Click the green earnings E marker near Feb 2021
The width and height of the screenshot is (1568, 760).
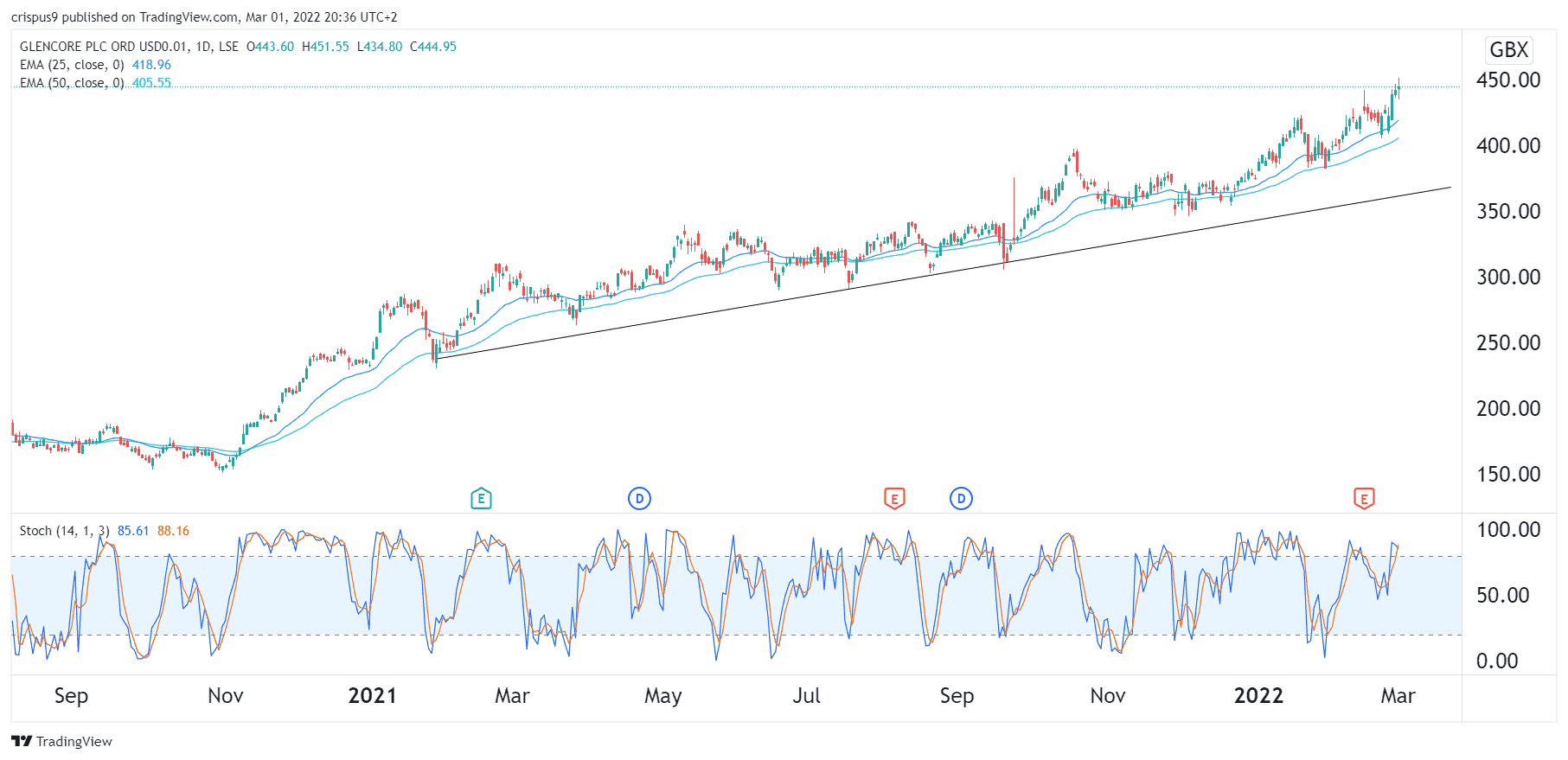tap(481, 498)
